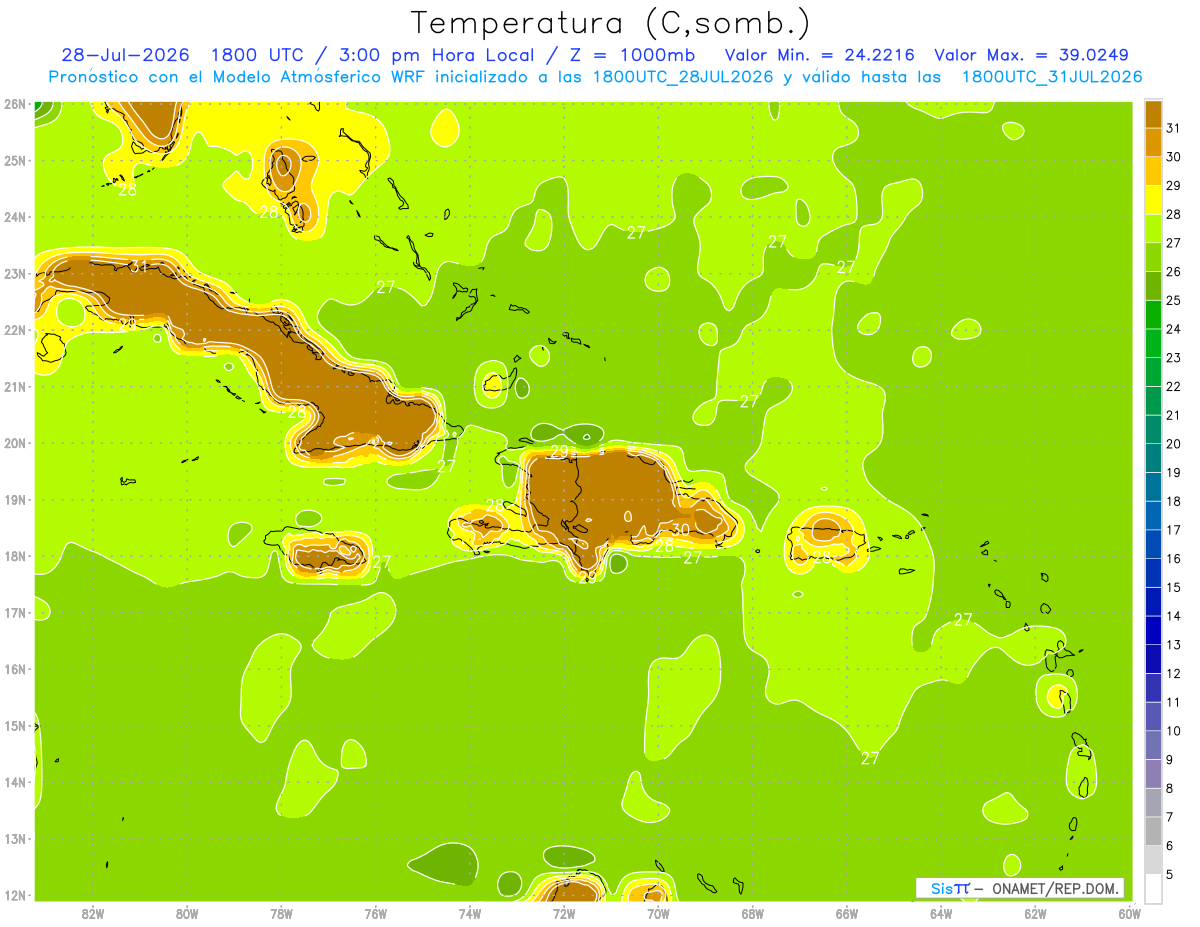Viewport: 1200px width, 927px height.
Task: Click the "Temperatura (C,somb.)" chart title
Action: point(611,23)
